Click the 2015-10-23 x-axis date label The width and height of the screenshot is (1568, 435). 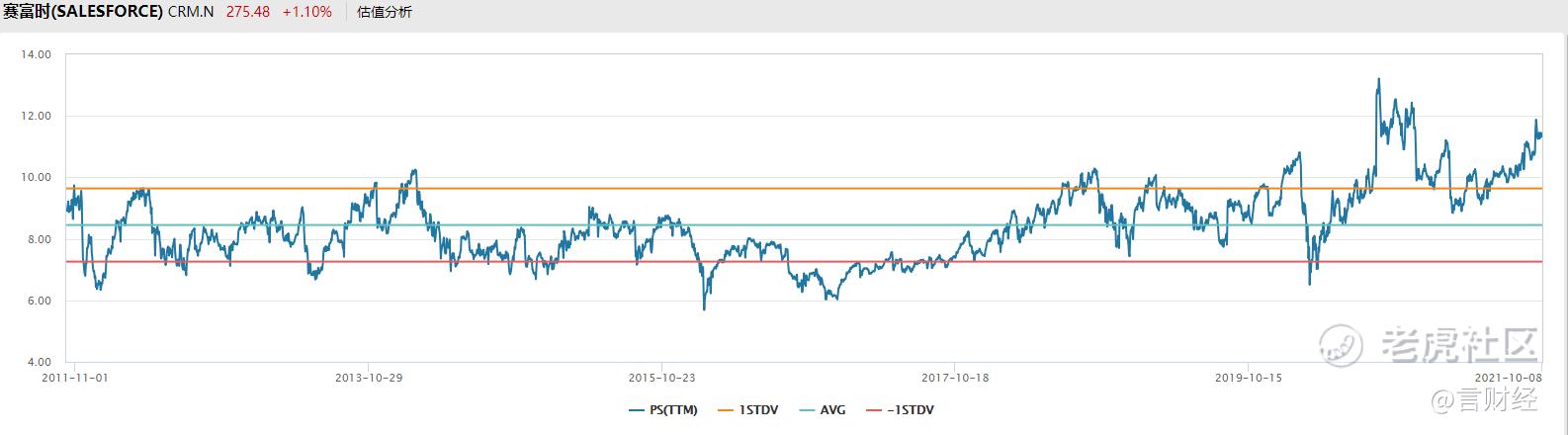point(662,378)
